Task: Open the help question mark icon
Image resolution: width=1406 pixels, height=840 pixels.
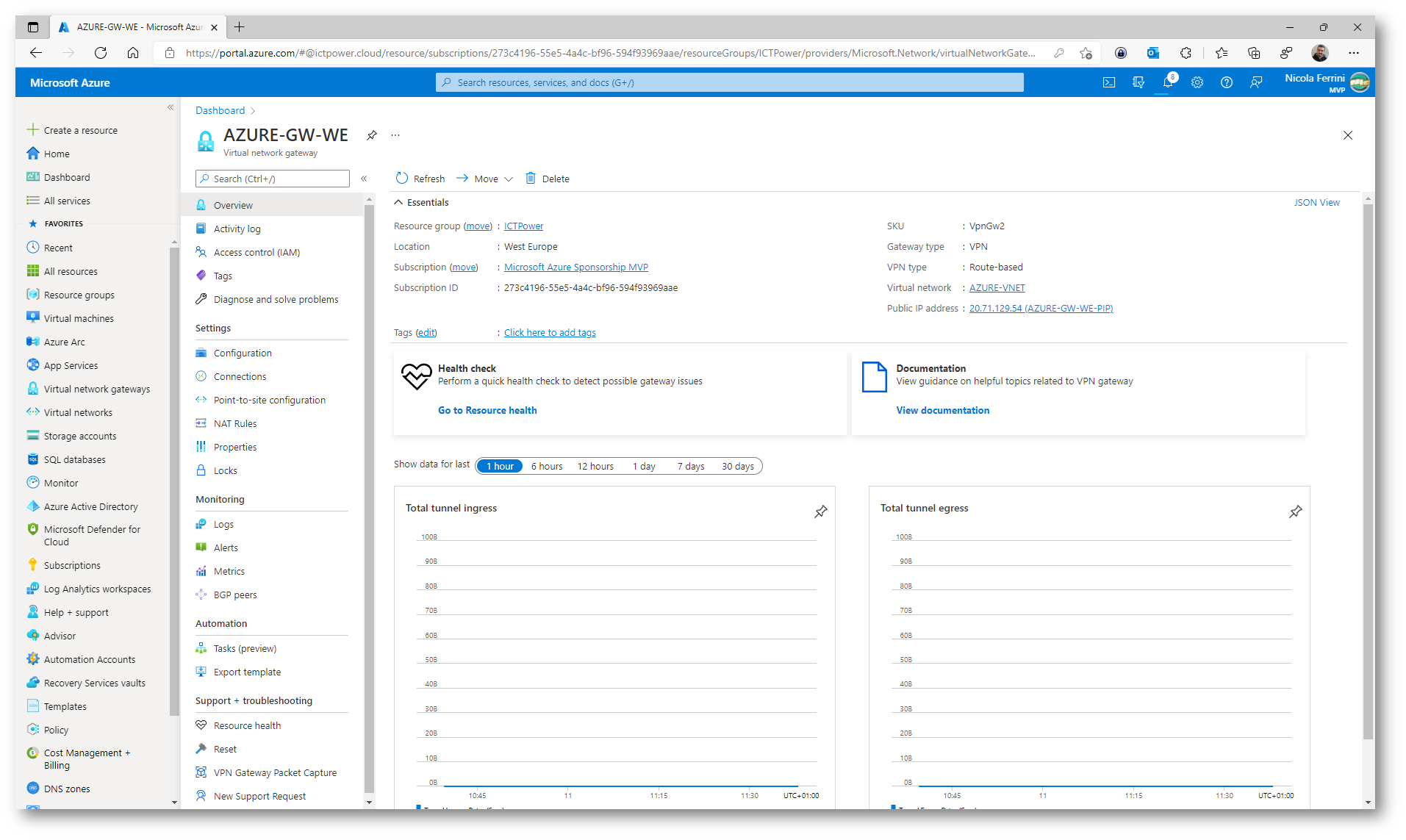Action: [1227, 82]
